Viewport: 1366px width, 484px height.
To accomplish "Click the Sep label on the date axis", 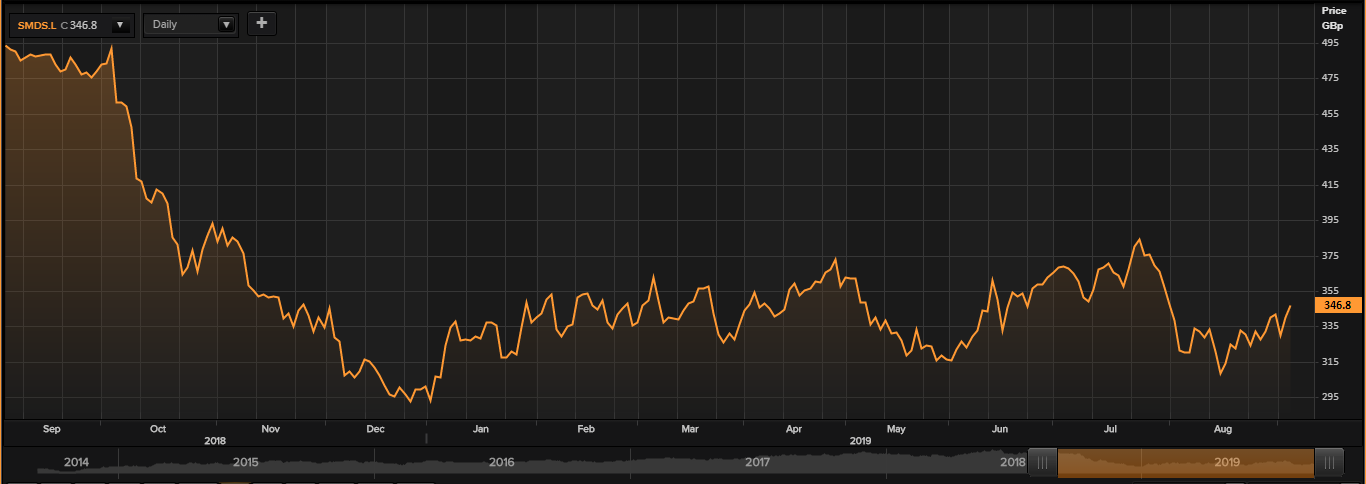I will coord(52,429).
